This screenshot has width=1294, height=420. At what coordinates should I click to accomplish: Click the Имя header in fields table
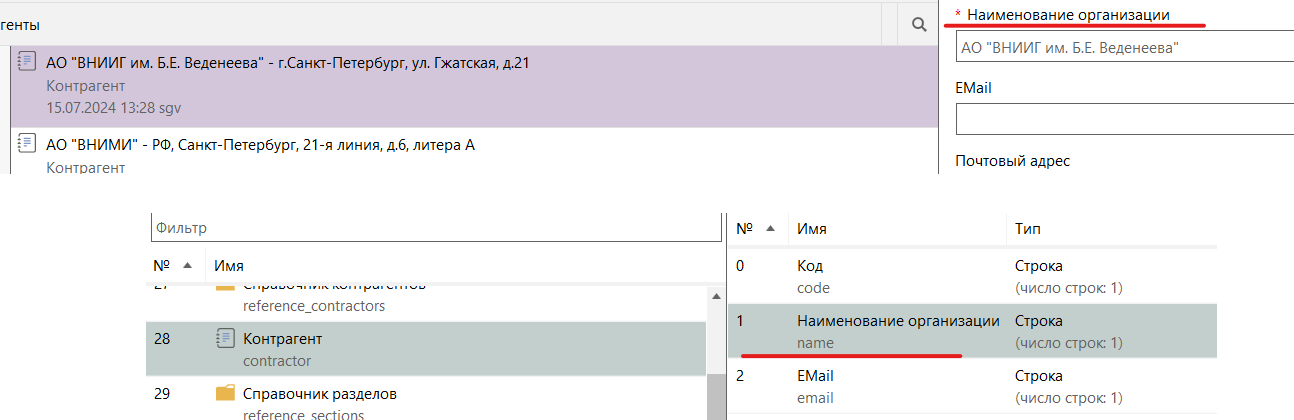pos(812,229)
